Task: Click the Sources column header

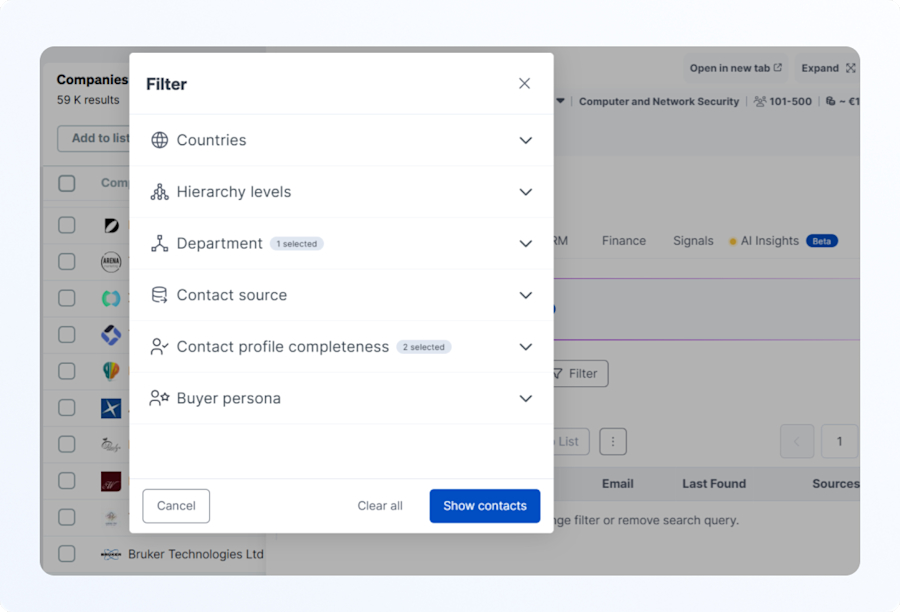Action: coord(836,484)
